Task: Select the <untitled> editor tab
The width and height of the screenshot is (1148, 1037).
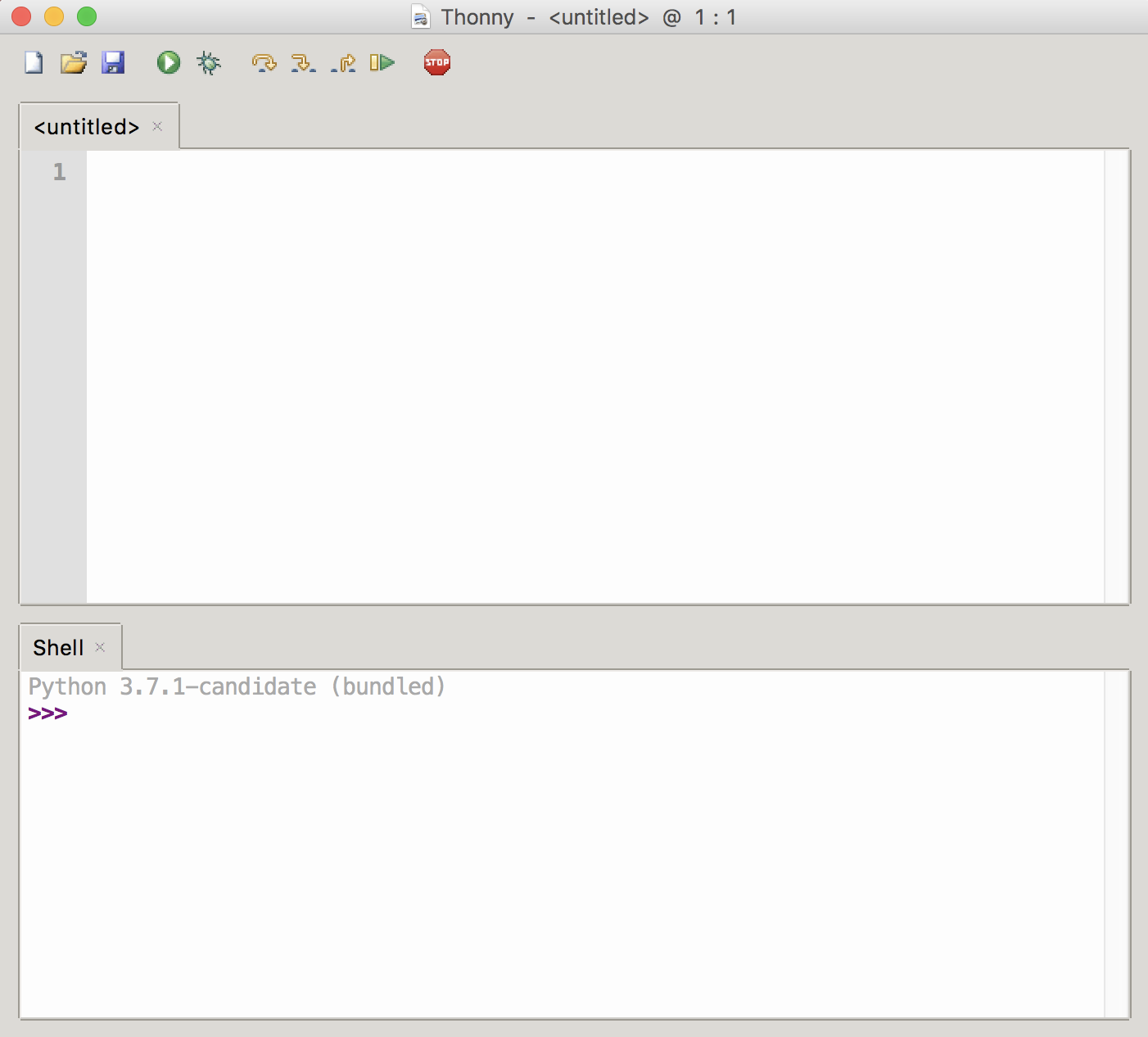Action: (x=87, y=127)
